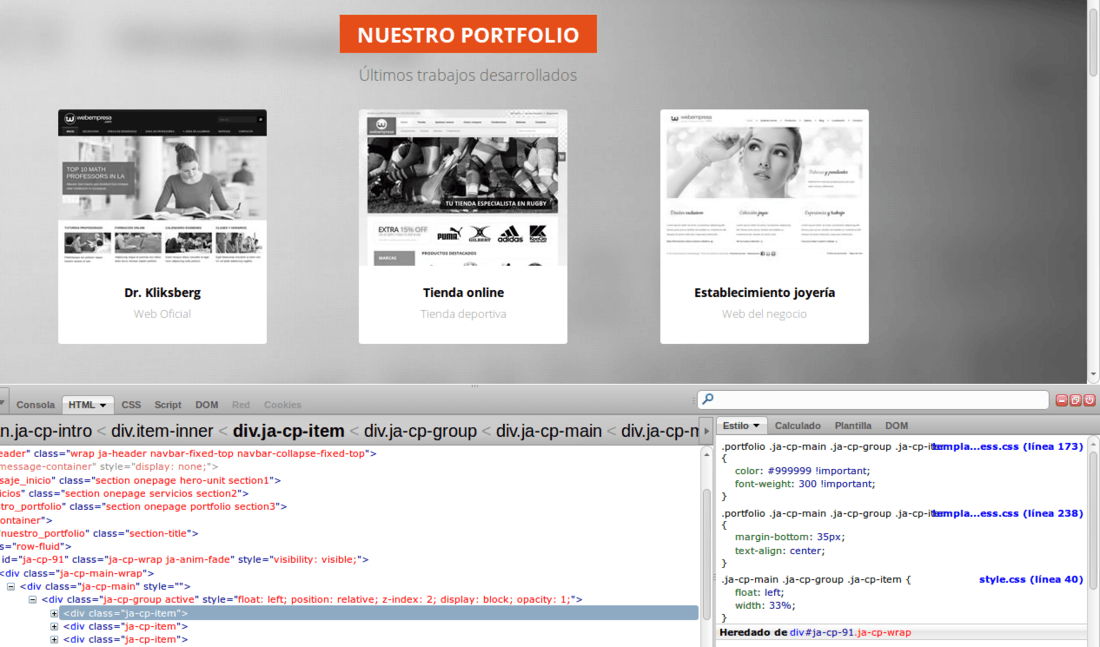Follow the div#ja-cp-91.ja-cp-wrap inherited link
The image size is (1100, 647).
(x=850, y=632)
